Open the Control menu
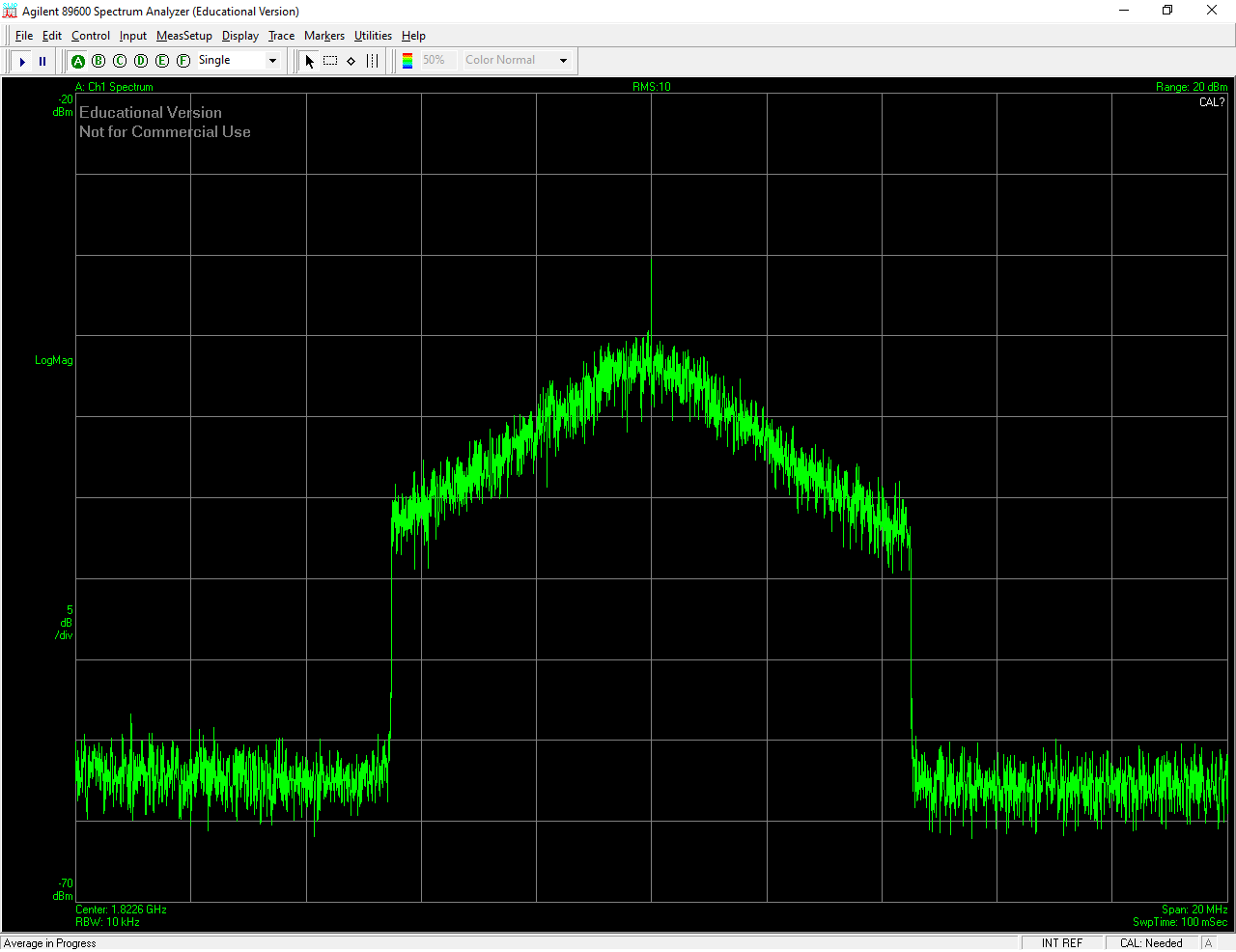This screenshot has width=1236, height=952. [x=91, y=36]
